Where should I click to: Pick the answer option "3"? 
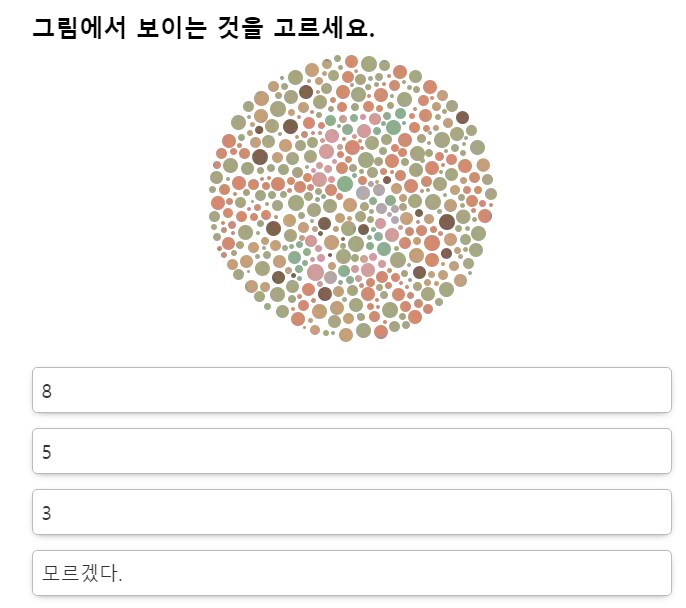point(351,512)
